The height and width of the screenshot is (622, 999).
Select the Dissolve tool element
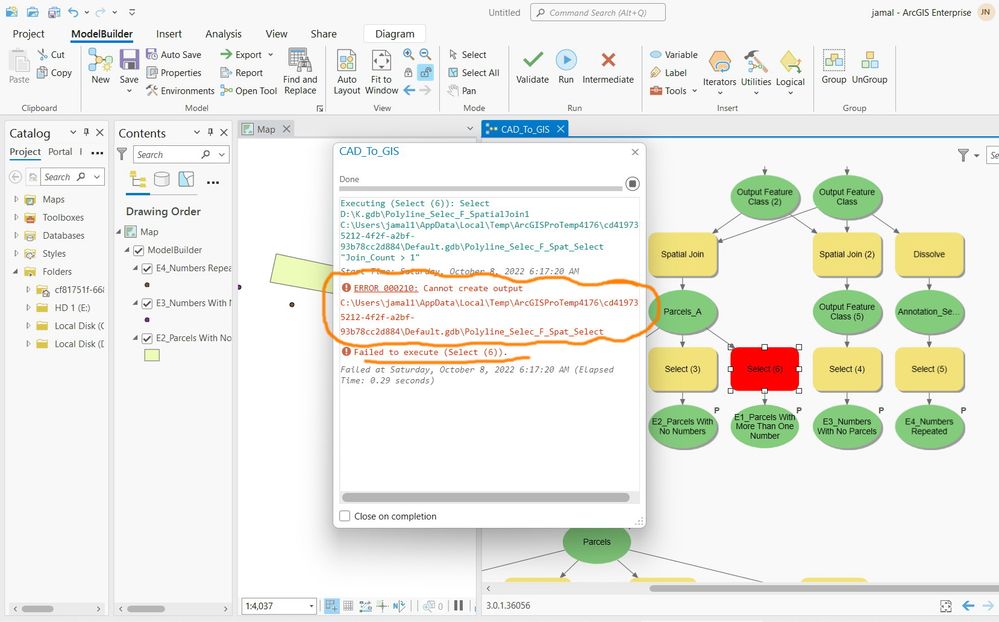[929, 254]
